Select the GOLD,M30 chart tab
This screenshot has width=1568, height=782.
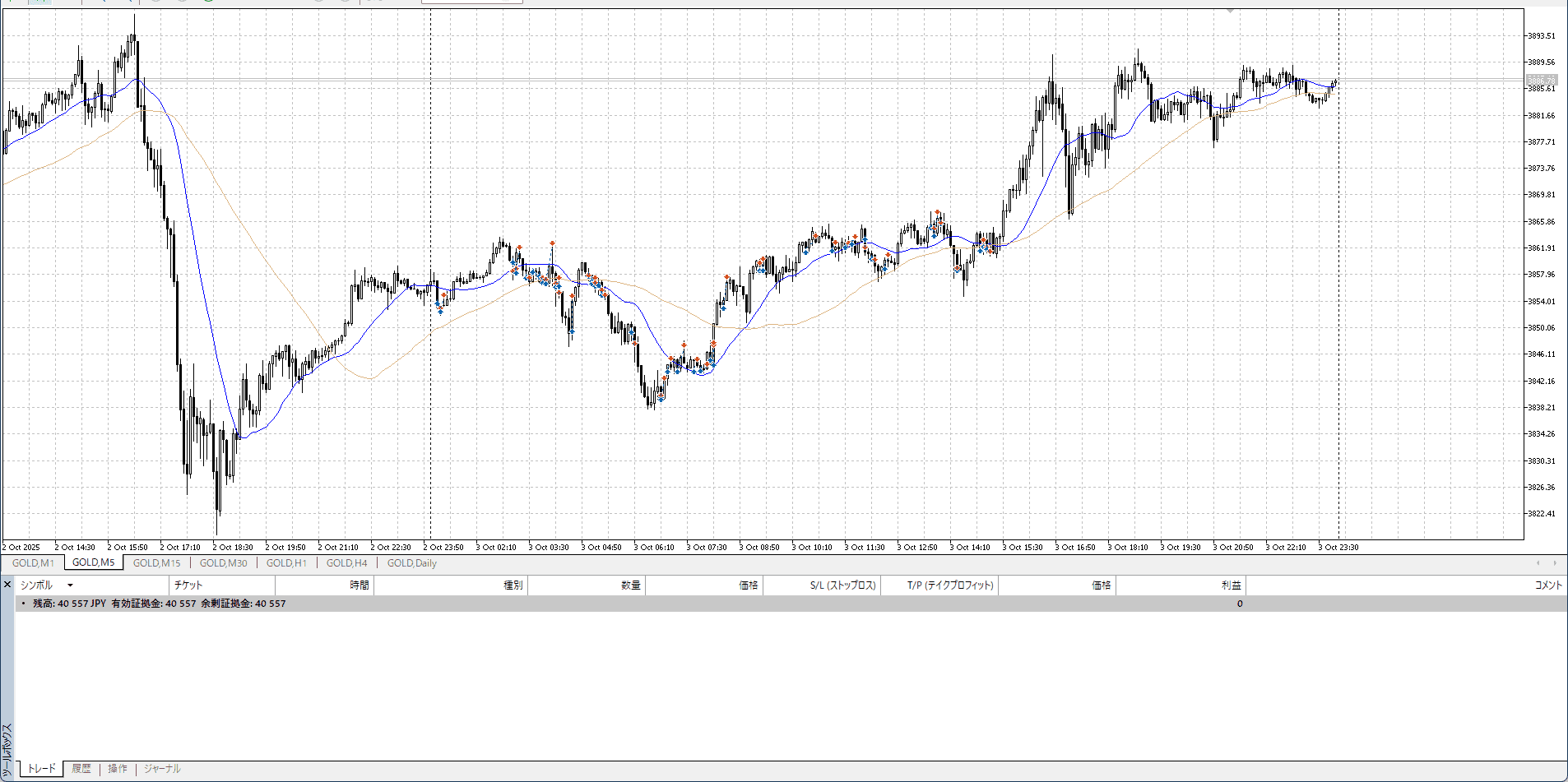click(x=223, y=563)
